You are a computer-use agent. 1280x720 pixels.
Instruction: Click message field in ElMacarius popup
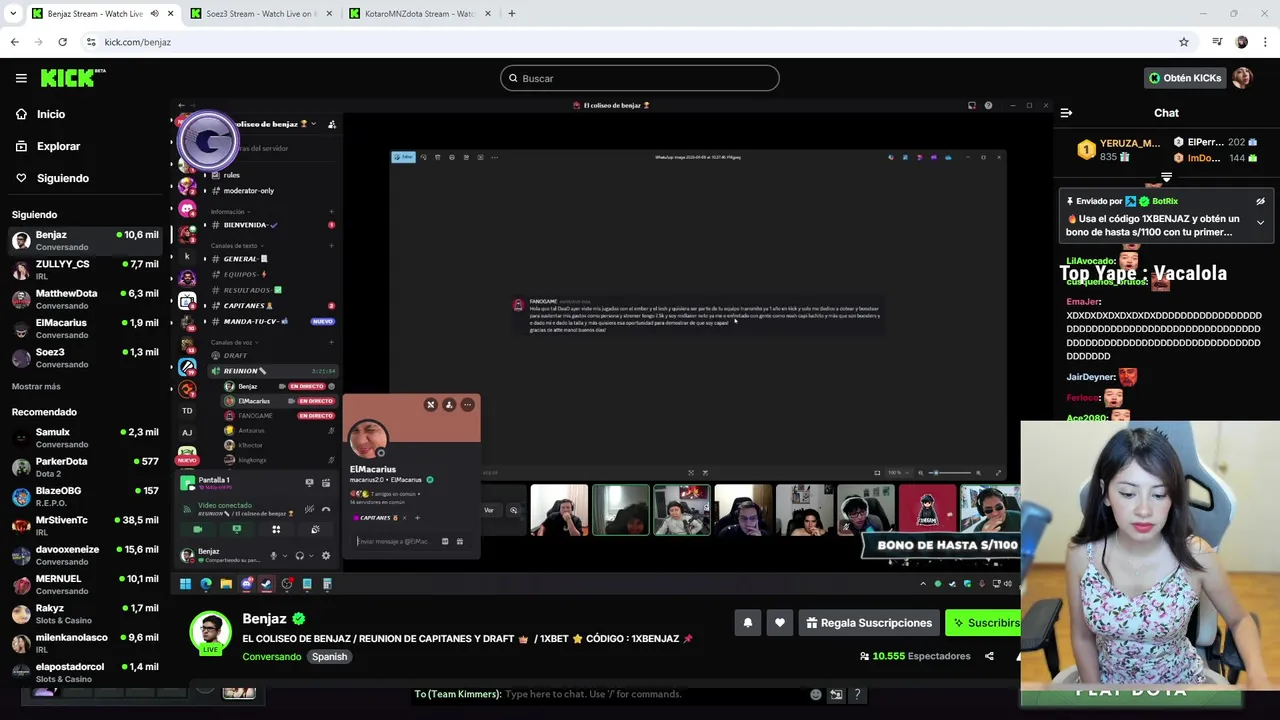pos(395,541)
